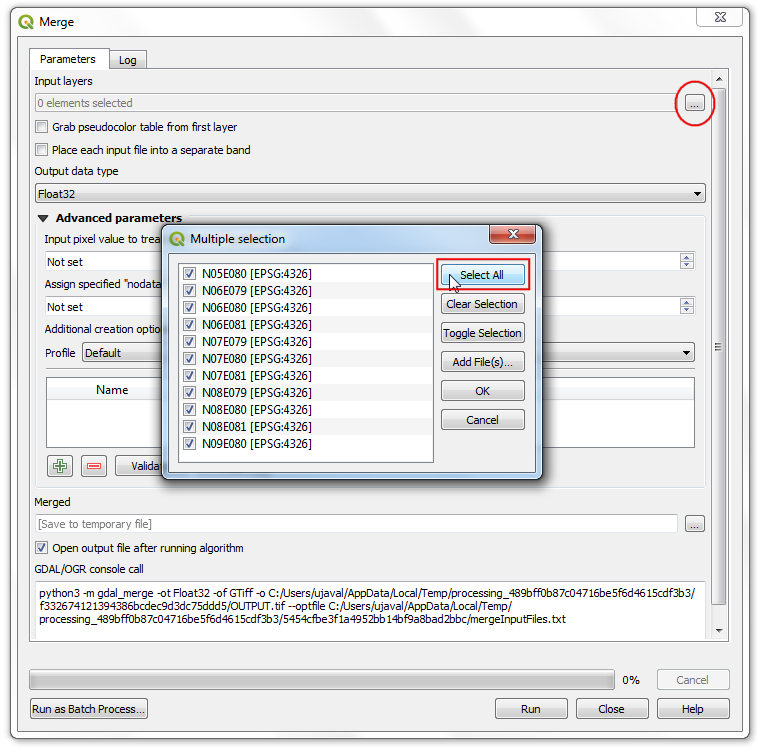Click OK in Multiple selection dialog
This screenshot has height=749, width=757.
point(482,391)
